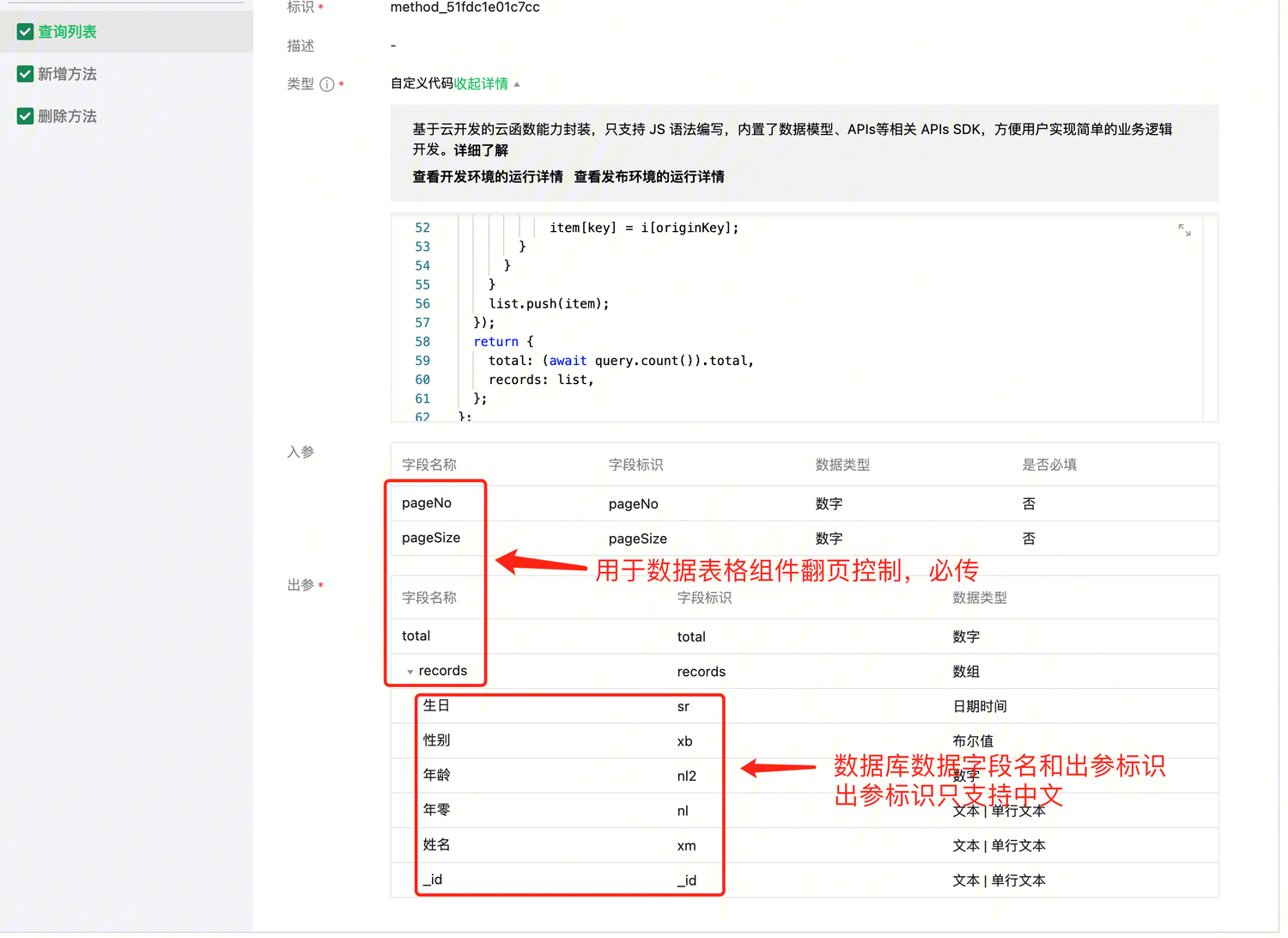The image size is (1288, 938).
Task: Click total field name in 出参
Action: click(416, 636)
